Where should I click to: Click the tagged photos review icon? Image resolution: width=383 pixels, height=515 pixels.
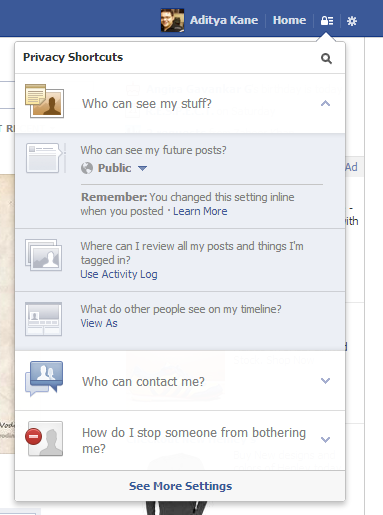click(x=43, y=255)
